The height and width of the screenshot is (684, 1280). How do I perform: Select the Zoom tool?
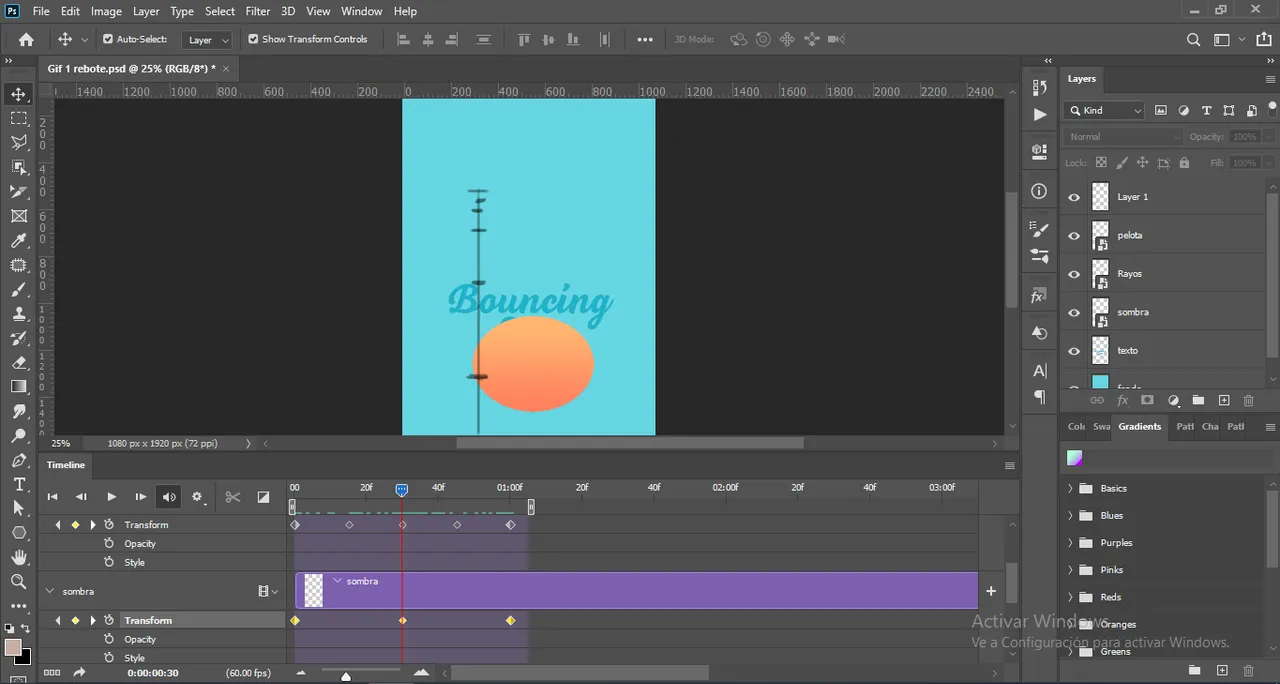tap(19, 582)
